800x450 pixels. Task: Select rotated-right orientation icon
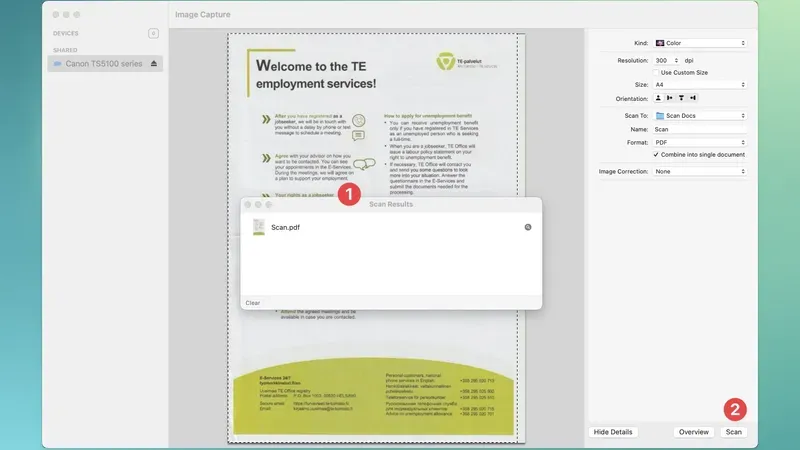pyautogui.click(x=692, y=98)
